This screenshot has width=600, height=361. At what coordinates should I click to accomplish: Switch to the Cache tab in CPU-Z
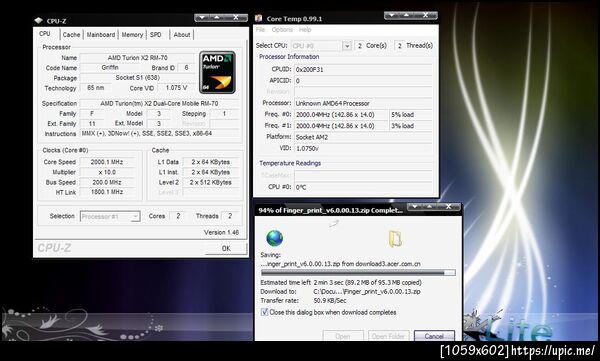pos(72,34)
